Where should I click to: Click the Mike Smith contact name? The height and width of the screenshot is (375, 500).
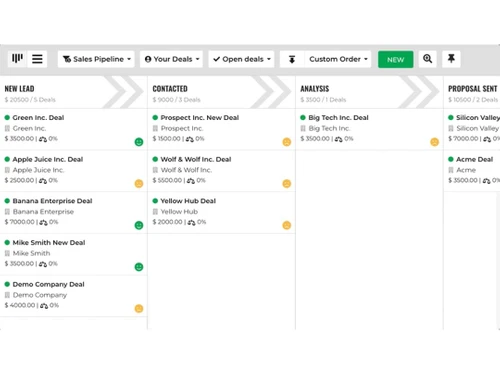(31, 253)
